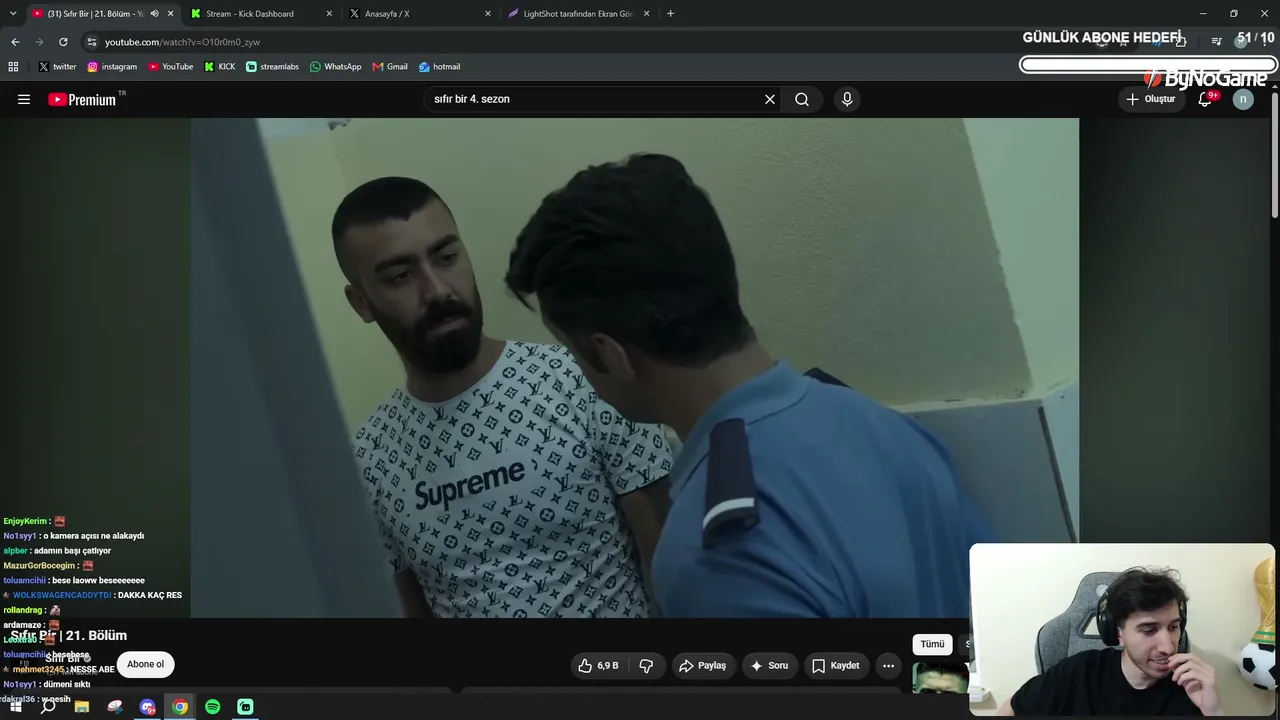Close the Sıfır Bir YouTube tab
The height and width of the screenshot is (720, 1280).
tap(171, 14)
